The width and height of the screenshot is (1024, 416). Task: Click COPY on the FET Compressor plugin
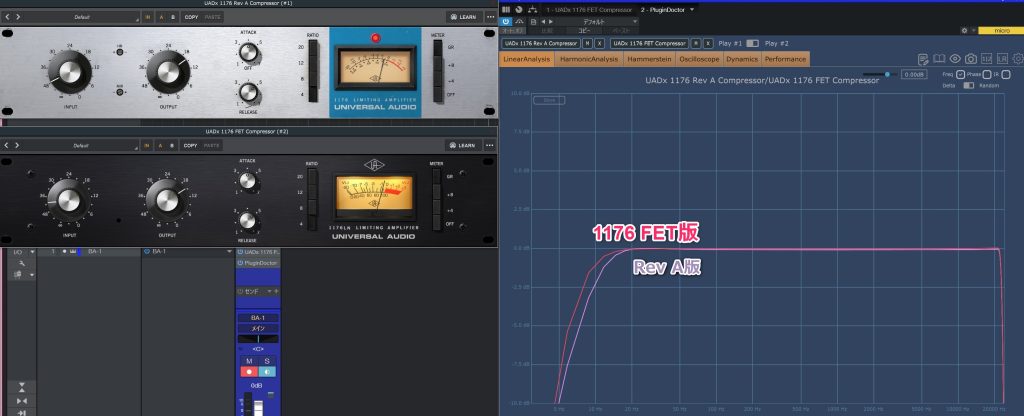190,145
